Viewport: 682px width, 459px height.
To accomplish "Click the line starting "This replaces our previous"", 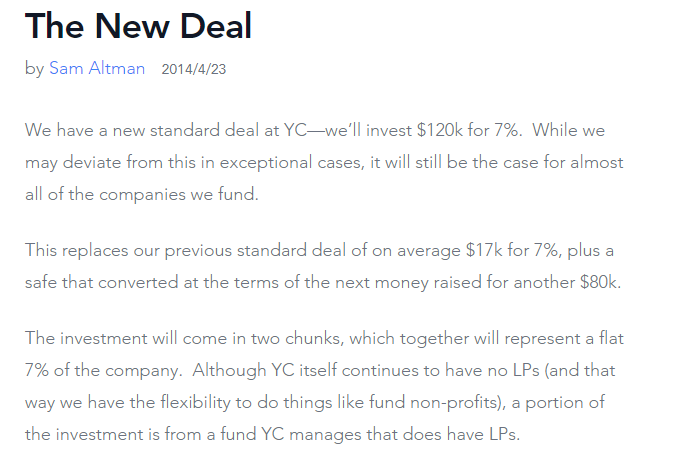I will pos(319,251).
